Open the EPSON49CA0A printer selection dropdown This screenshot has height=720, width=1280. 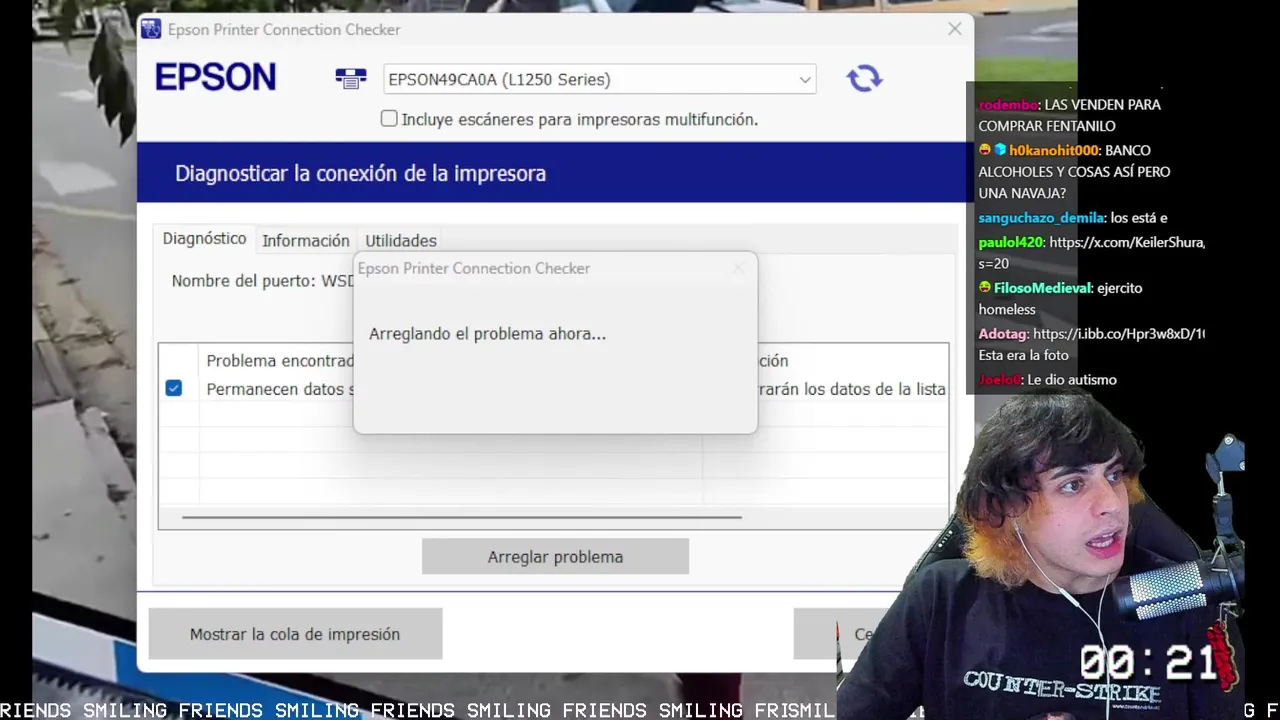tap(600, 79)
